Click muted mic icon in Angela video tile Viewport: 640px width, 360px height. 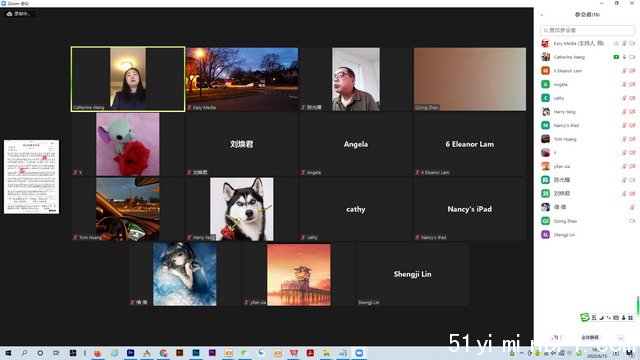pos(303,172)
